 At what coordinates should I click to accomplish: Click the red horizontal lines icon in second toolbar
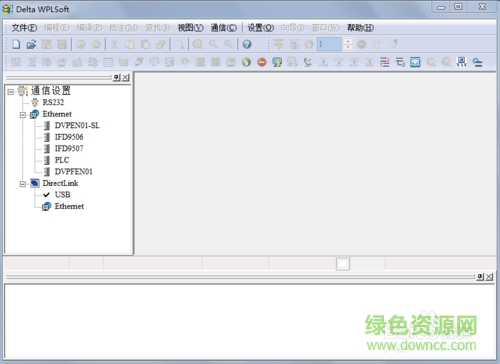click(385, 62)
